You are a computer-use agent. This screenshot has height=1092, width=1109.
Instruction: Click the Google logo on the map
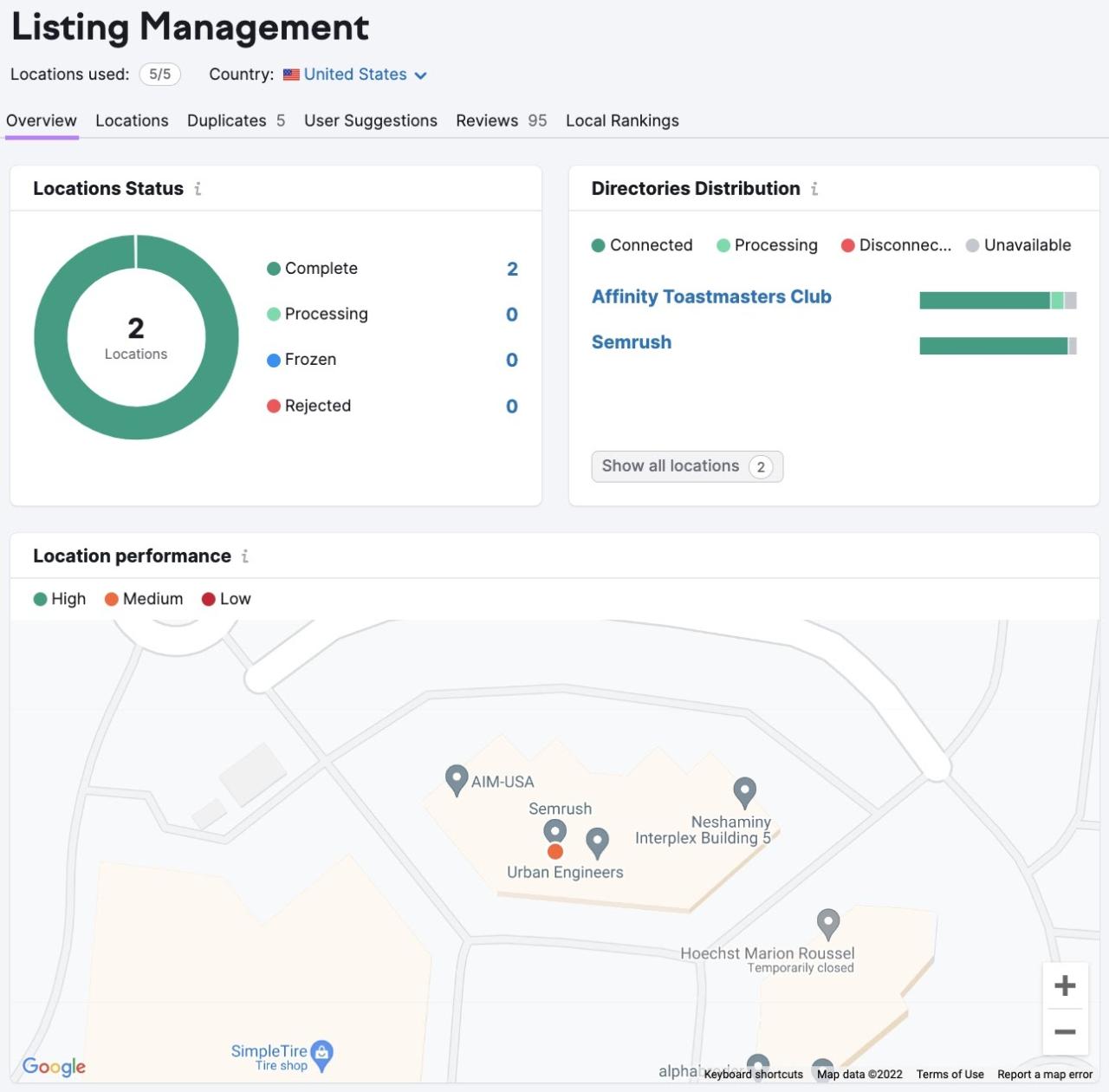54,1067
